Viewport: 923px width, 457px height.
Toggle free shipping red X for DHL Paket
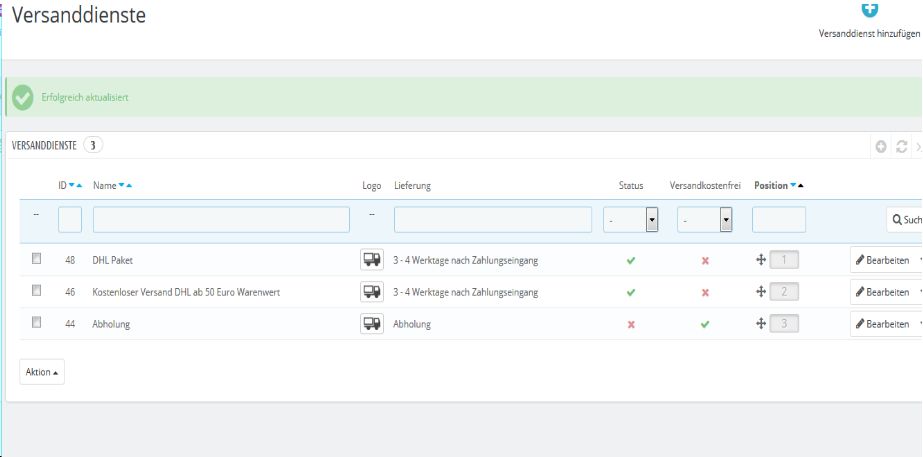(x=705, y=260)
